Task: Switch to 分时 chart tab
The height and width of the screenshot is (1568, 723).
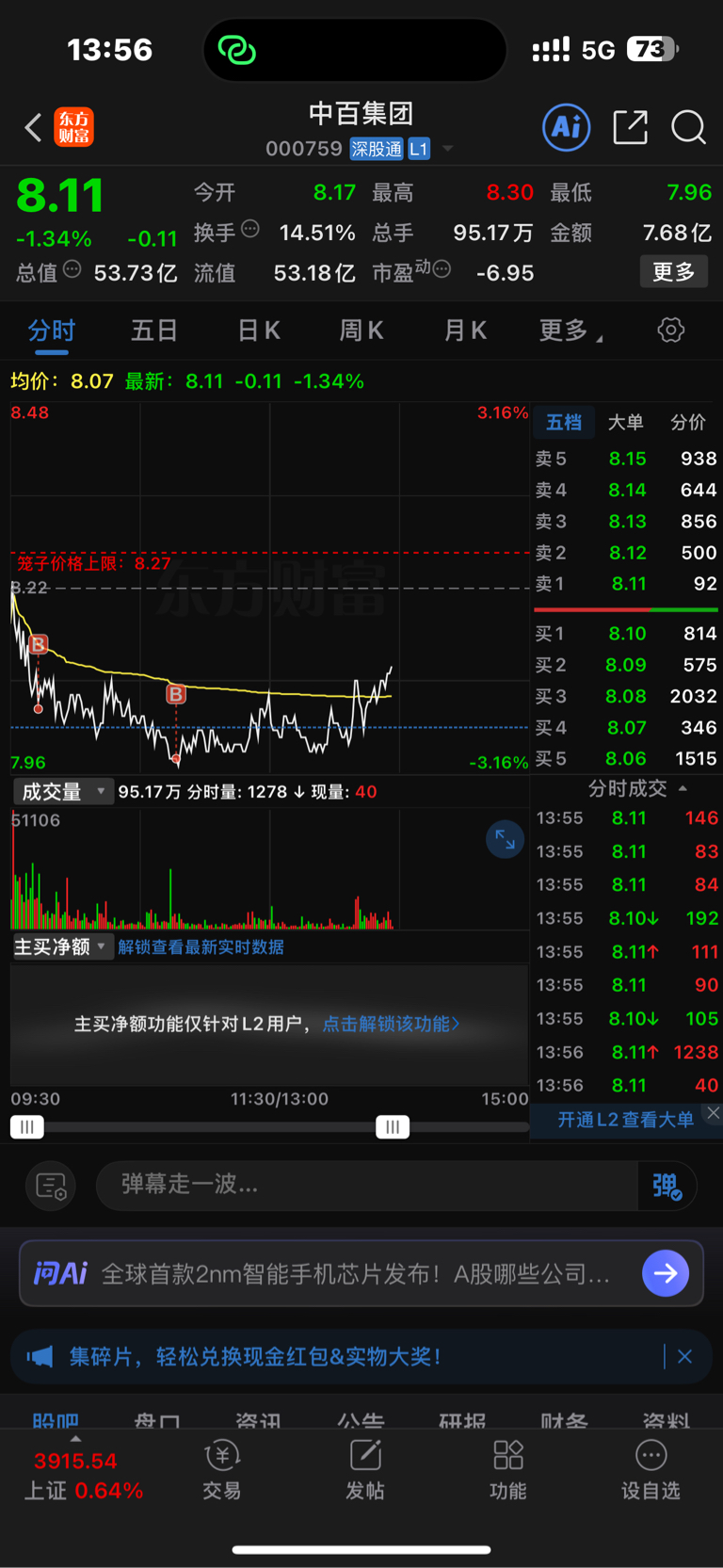Action: point(52,331)
